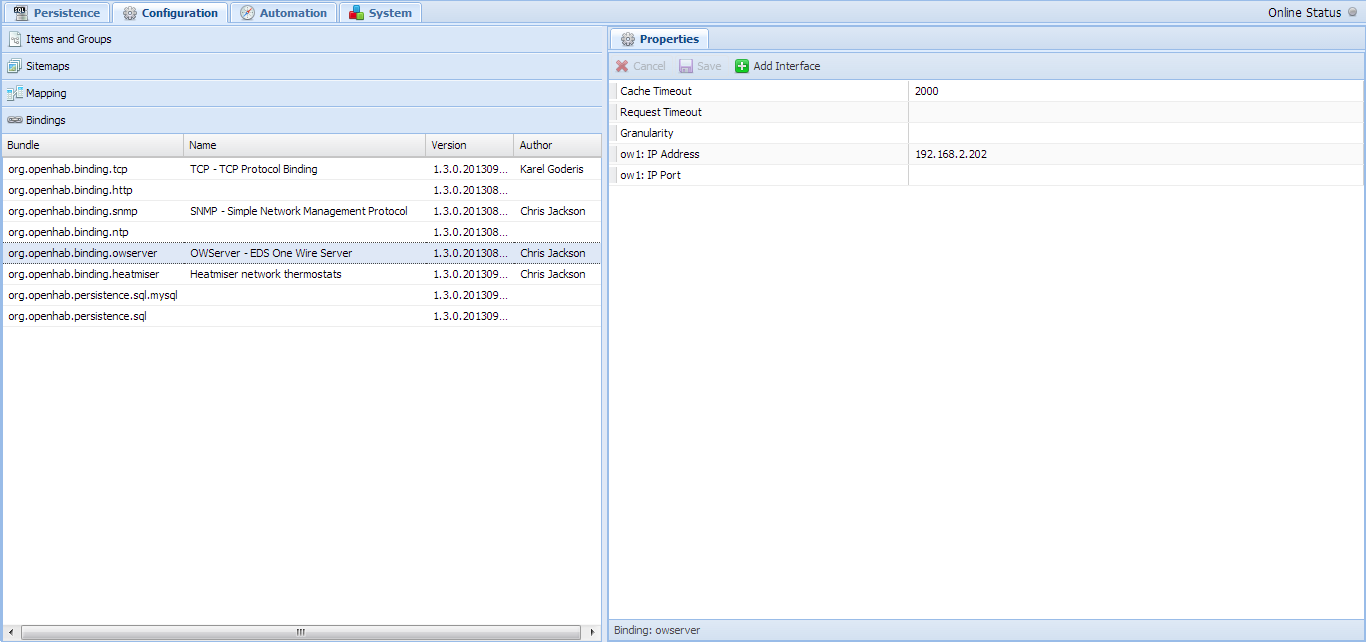The image size is (1366, 642).
Task: Click the Properties tab gear icon
Action: point(628,39)
